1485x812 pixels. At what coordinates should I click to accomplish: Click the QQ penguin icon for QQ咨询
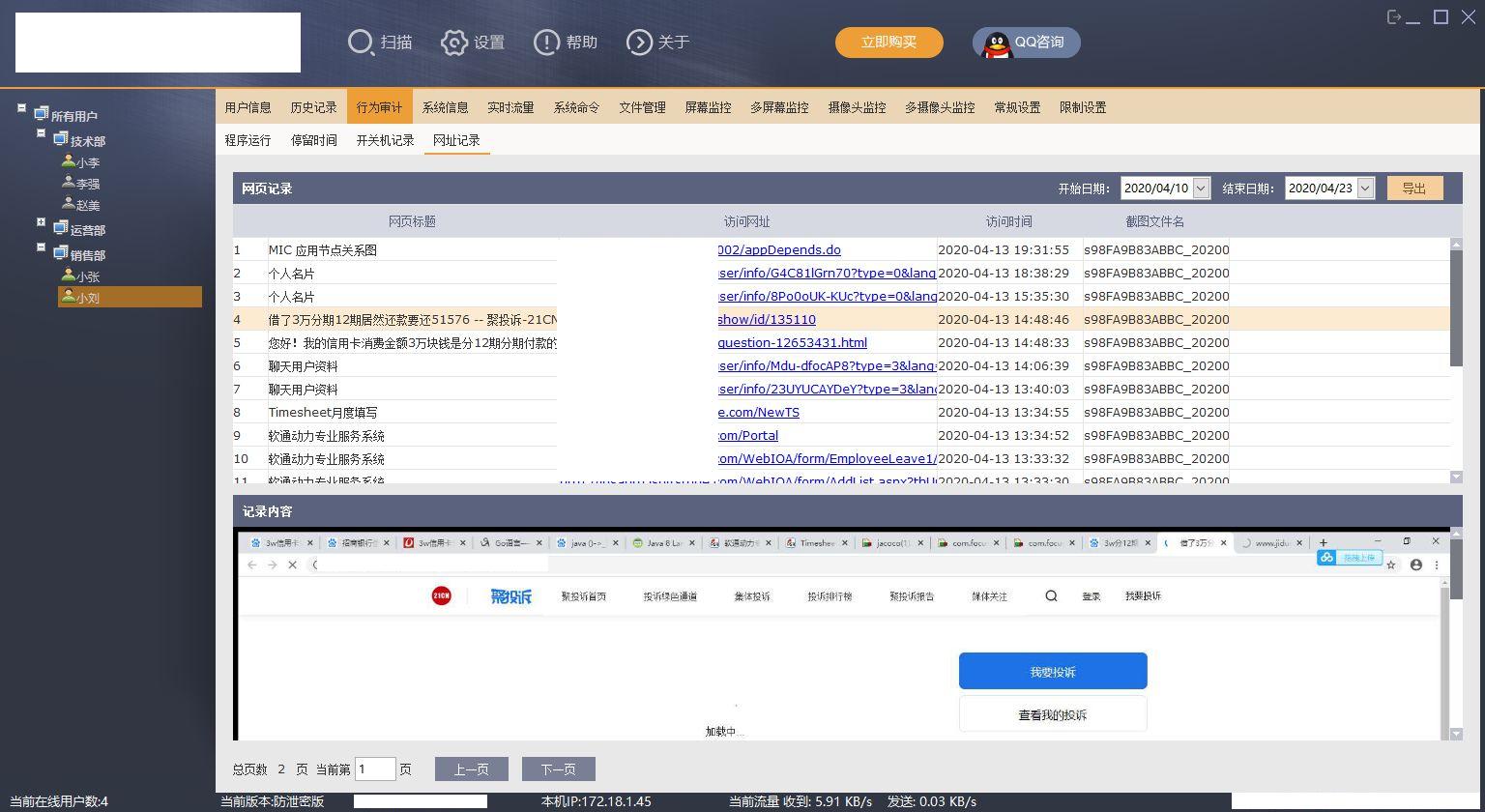point(996,43)
